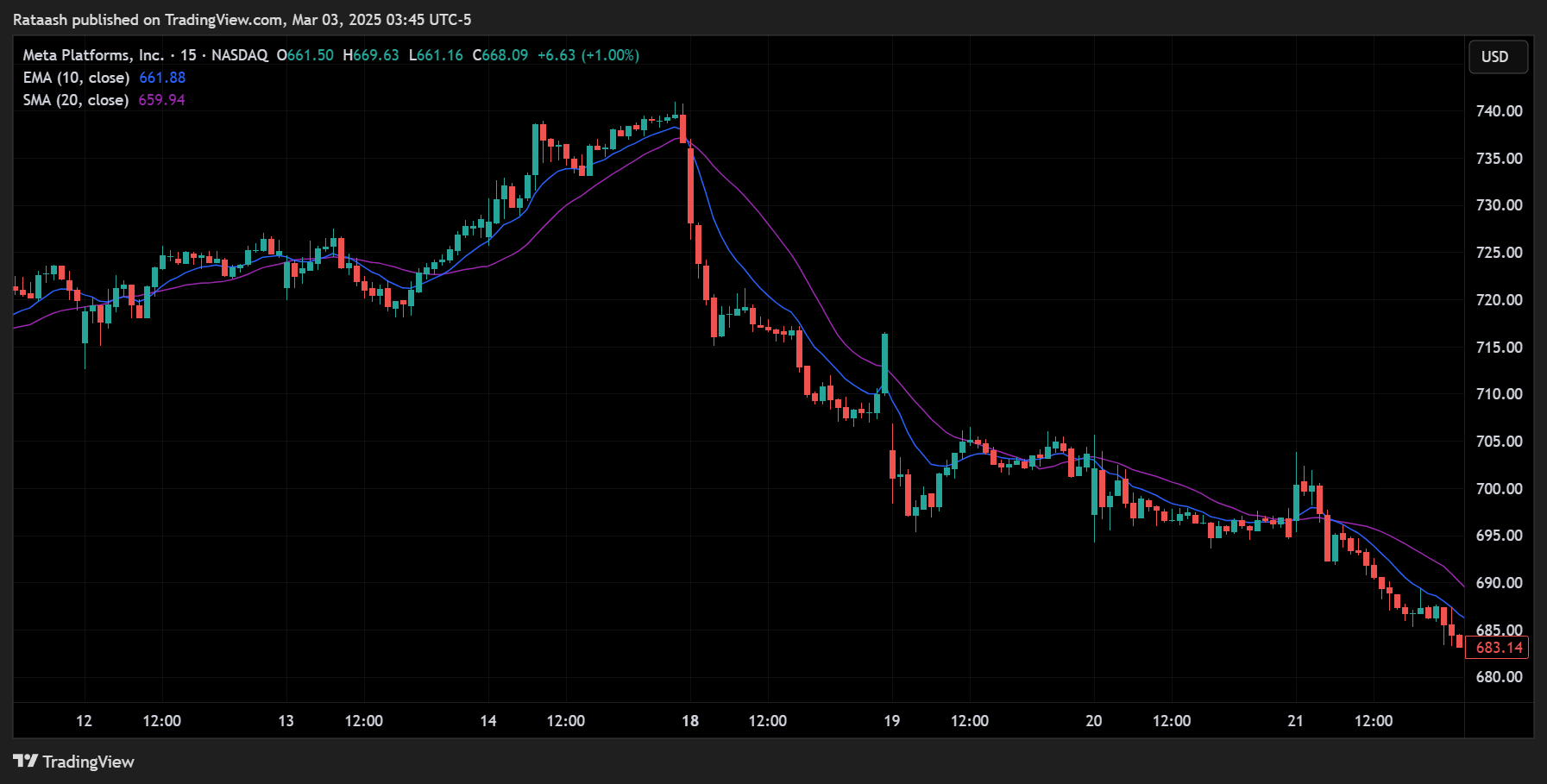Screen dimensions: 1547x784
Task: Click the SMA value 659.94
Action: click(x=161, y=100)
